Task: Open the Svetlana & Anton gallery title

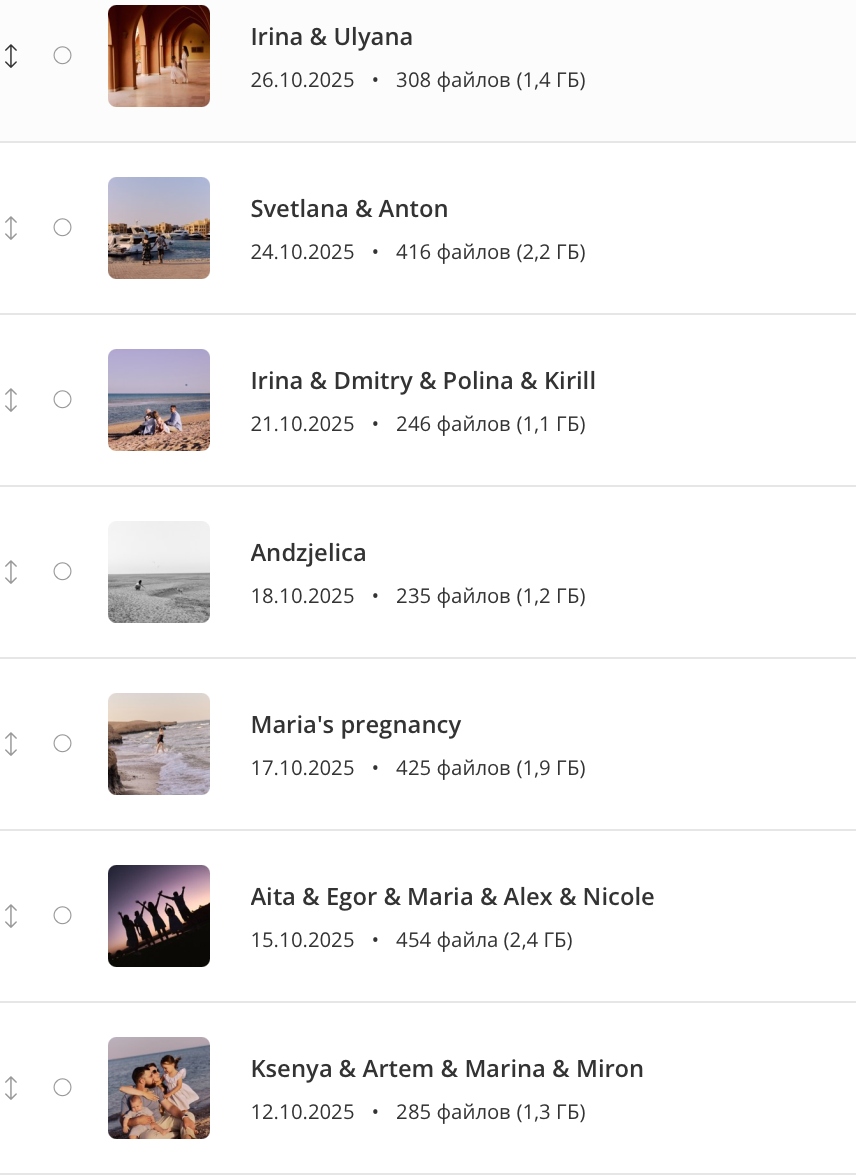Action: [x=349, y=209]
